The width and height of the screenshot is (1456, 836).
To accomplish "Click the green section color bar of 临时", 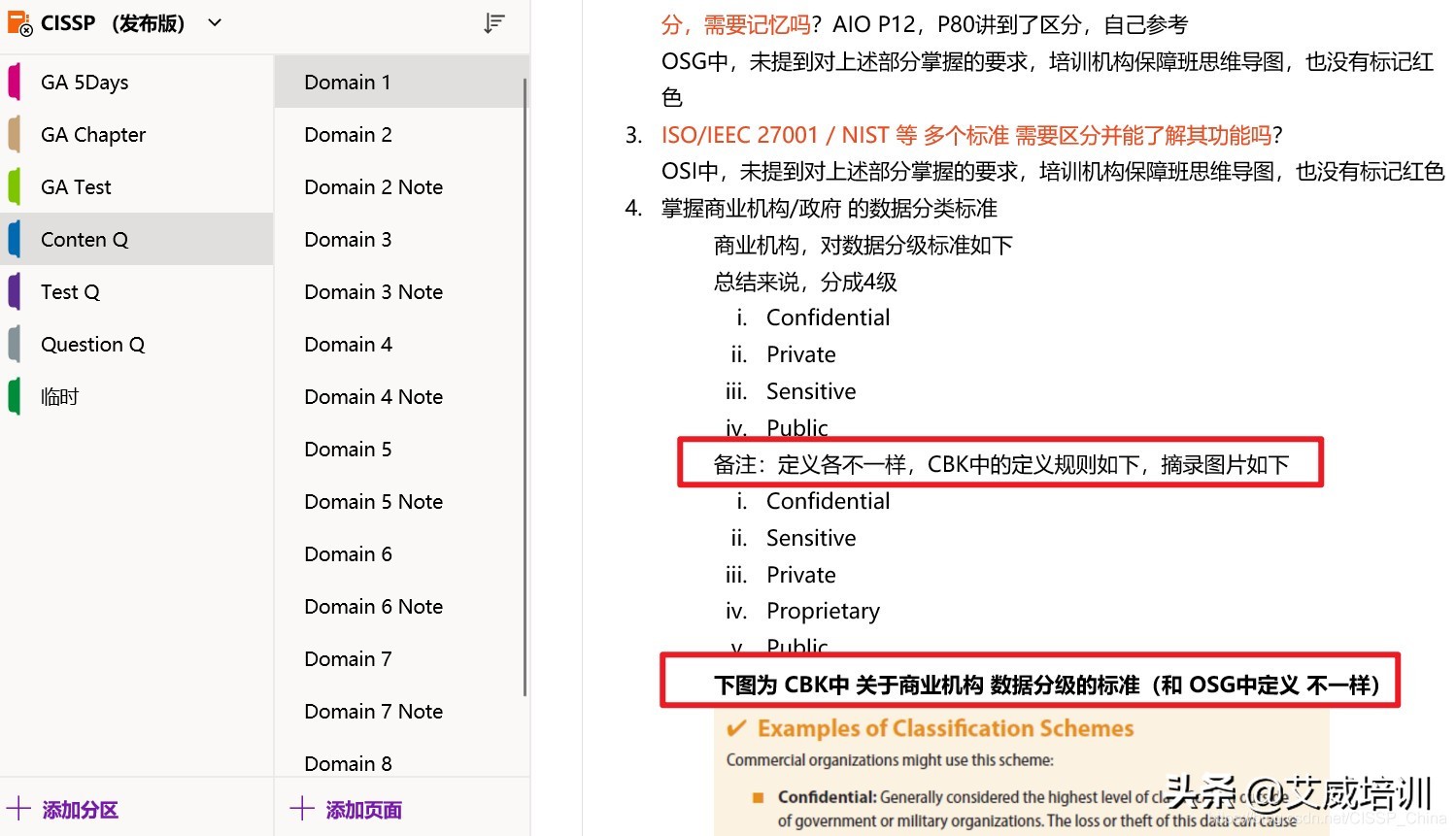I will tap(13, 396).
